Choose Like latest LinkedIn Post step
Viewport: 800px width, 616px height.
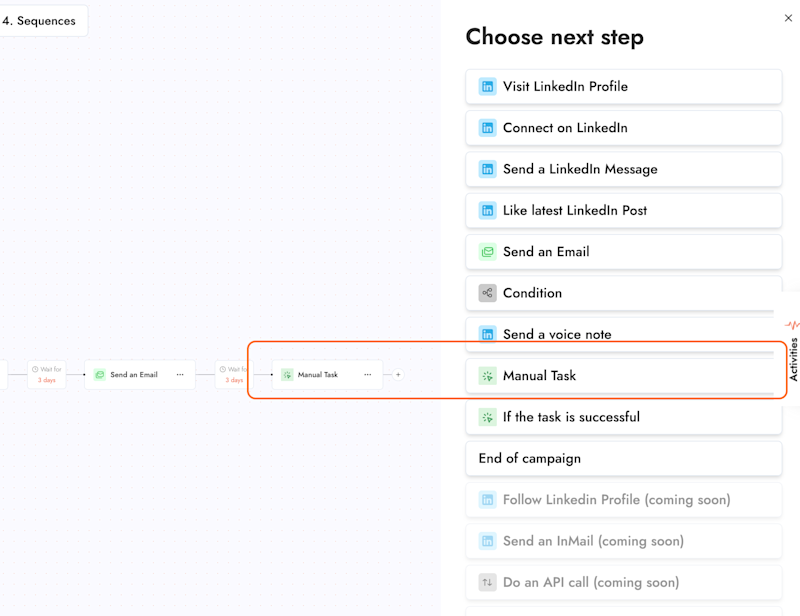point(623,210)
